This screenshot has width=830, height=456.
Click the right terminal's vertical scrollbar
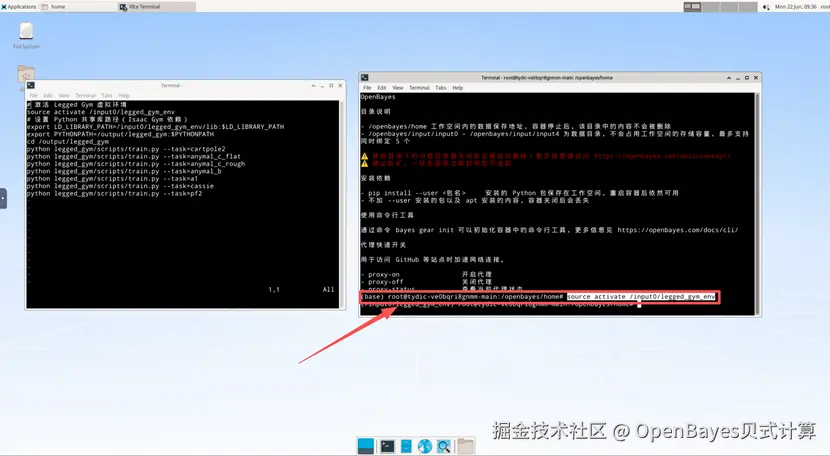(757, 203)
